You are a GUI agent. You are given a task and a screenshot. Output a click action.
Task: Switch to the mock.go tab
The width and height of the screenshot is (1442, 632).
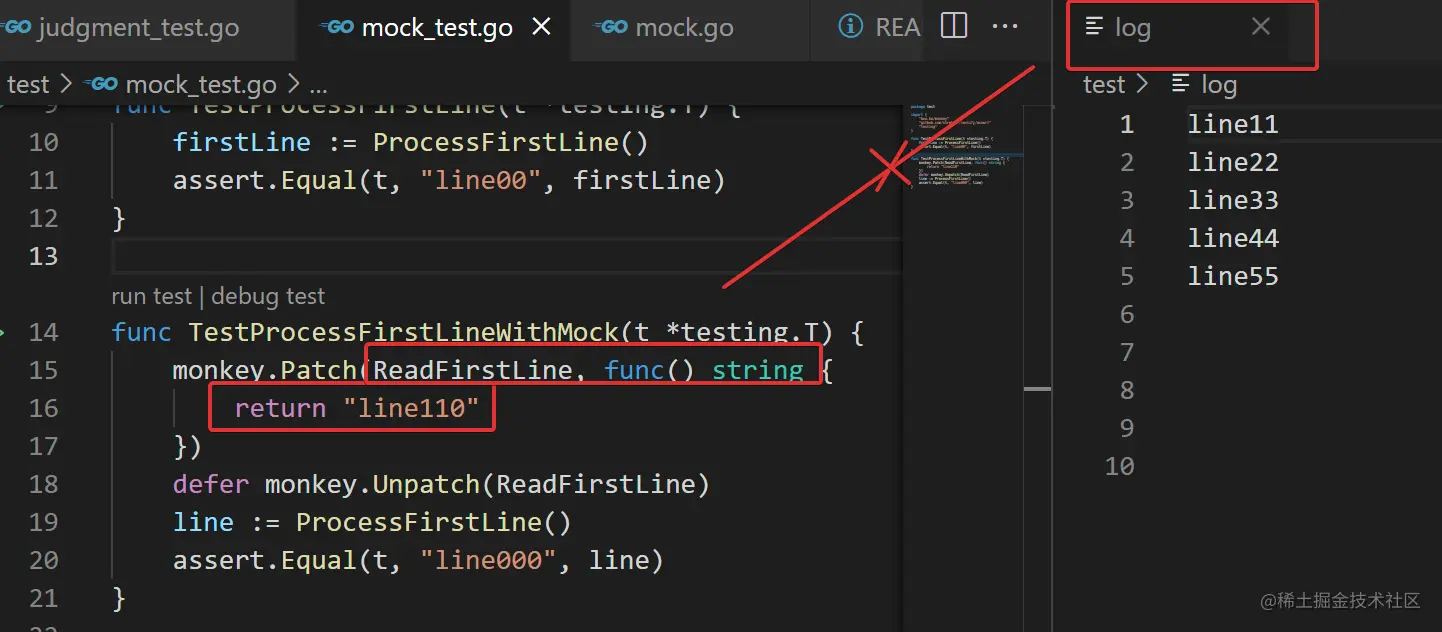(x=684, y=28)
